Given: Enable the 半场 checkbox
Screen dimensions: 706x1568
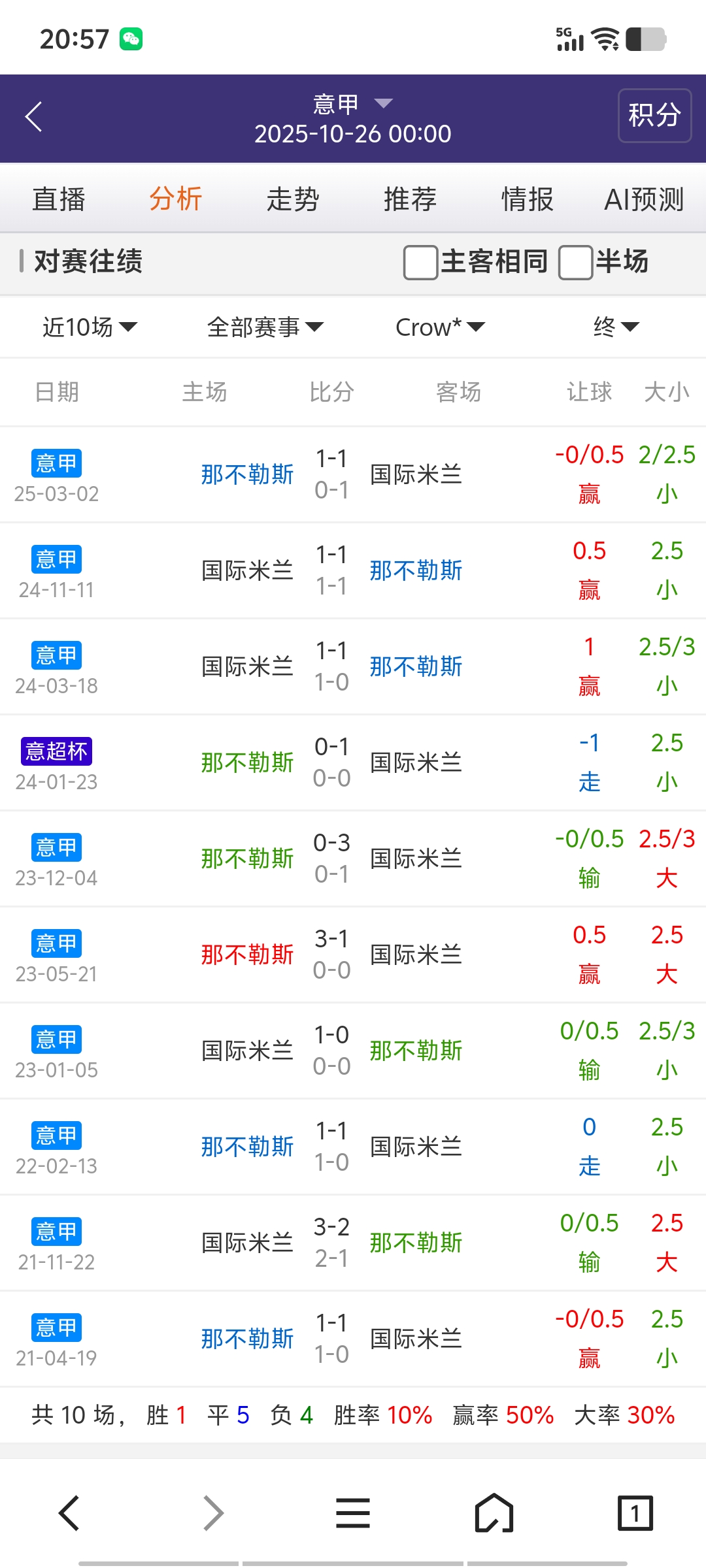Looking at the screenshot, I should (575, 262).
